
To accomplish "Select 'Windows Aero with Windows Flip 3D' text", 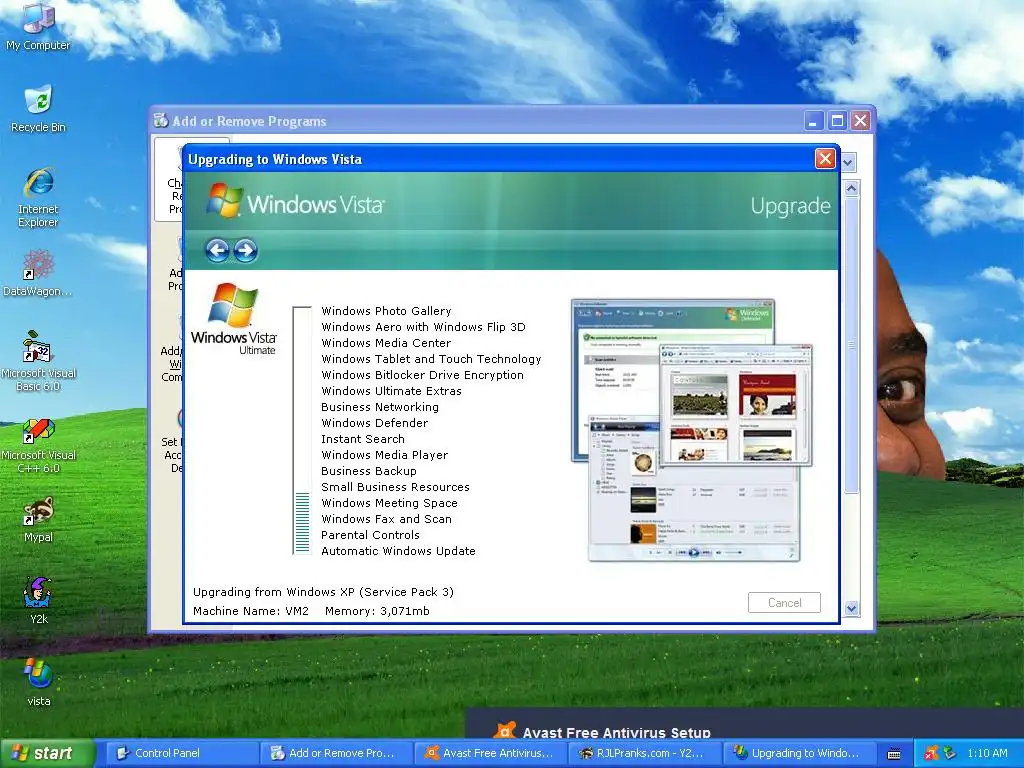I will (x=423, y=327).
